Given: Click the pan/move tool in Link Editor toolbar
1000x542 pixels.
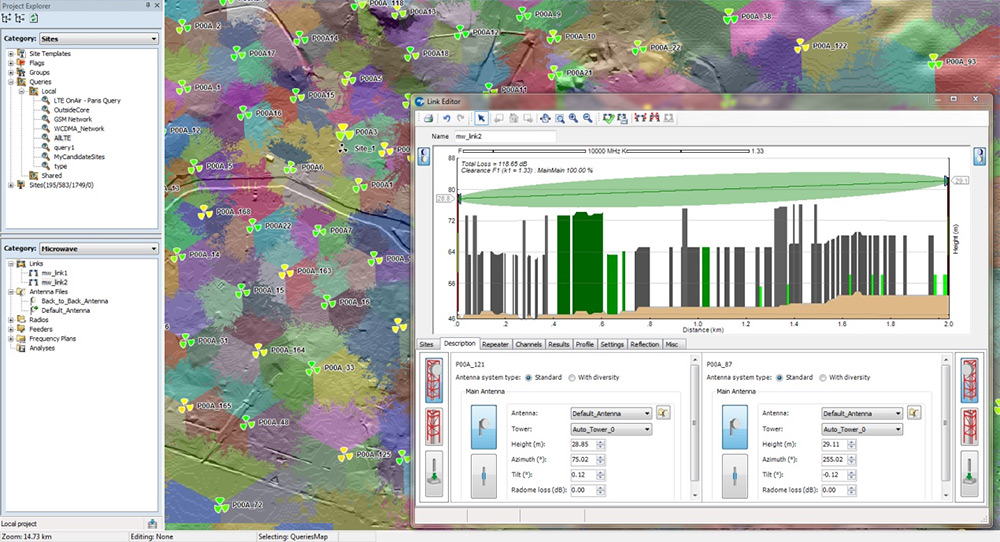Looking at the screenshot, I should [545, 118].
